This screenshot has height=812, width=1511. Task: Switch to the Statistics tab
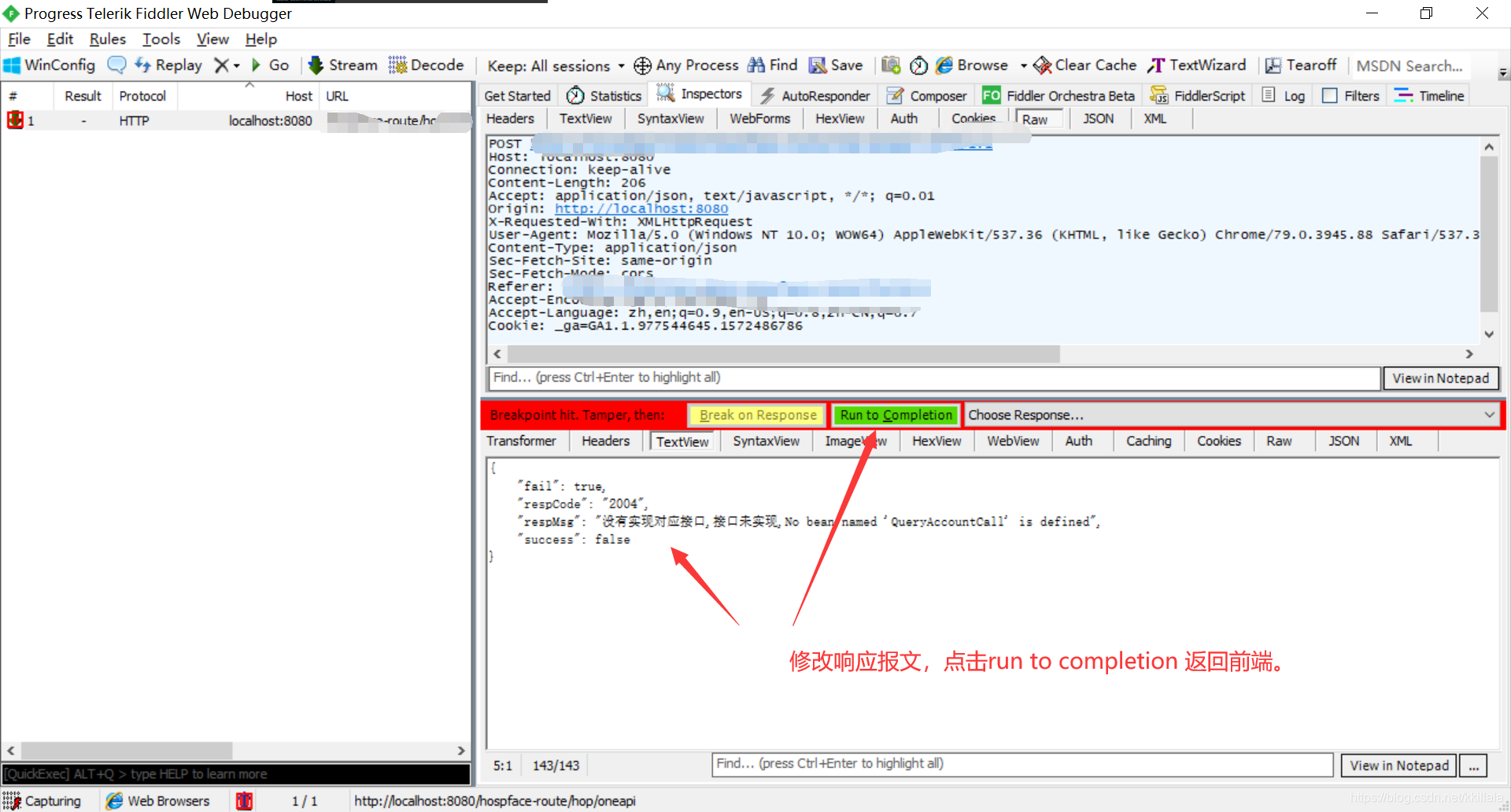(x=604, y=95)
